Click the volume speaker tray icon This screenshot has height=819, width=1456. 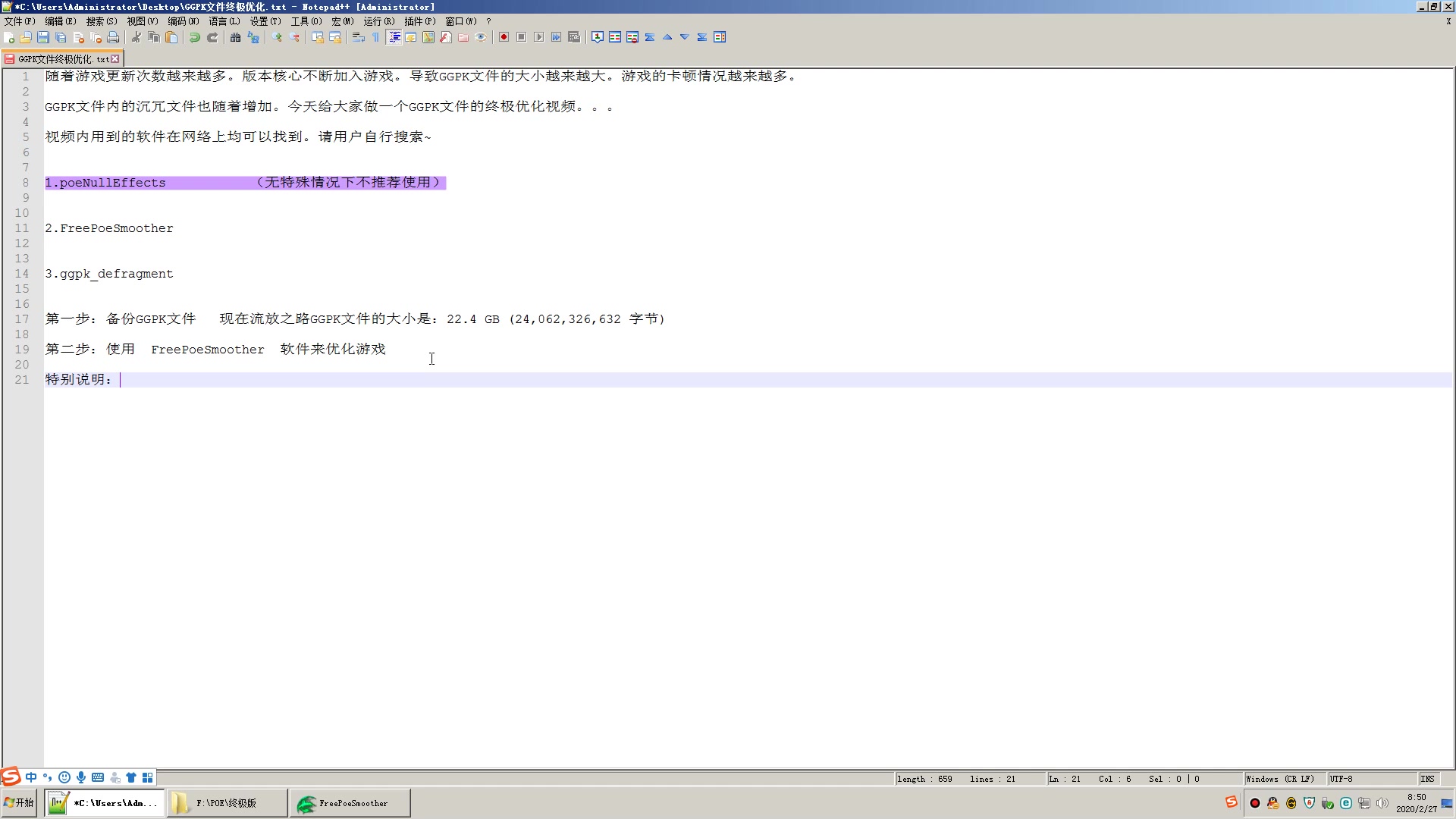pyautogui.click(x=1382, y=803)
